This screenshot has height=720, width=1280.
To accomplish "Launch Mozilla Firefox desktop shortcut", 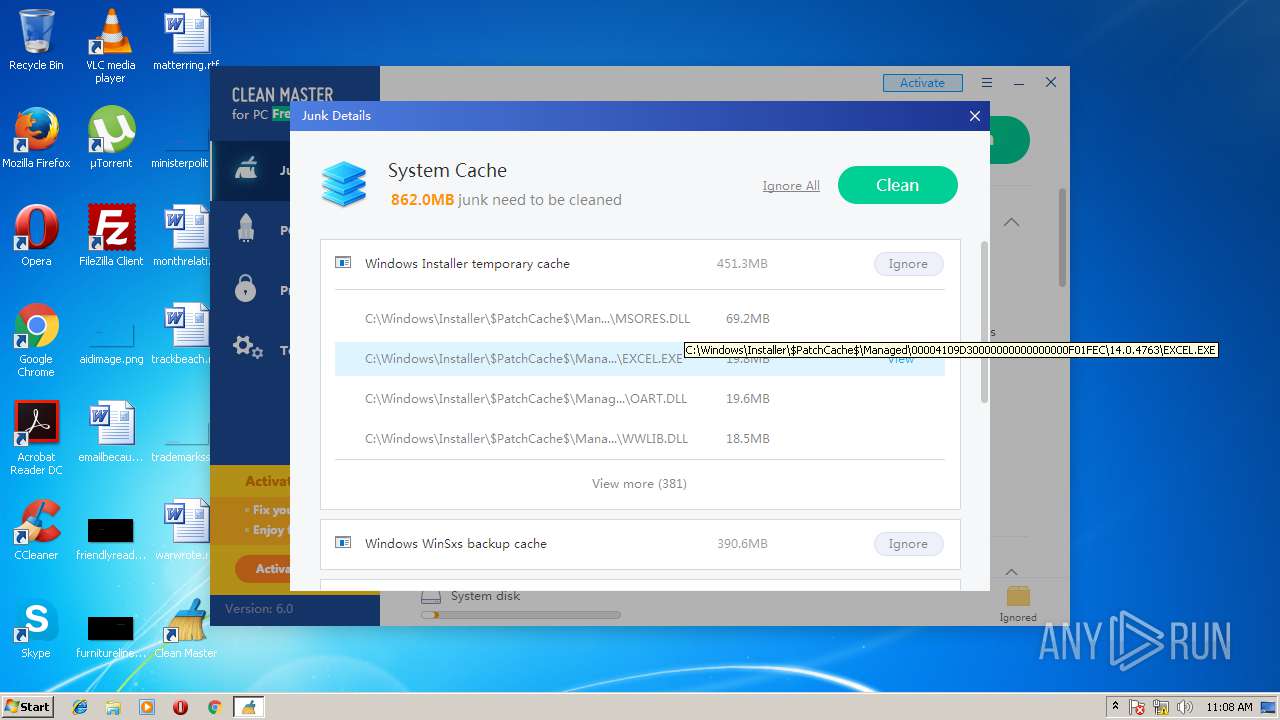I will (36, 138).
